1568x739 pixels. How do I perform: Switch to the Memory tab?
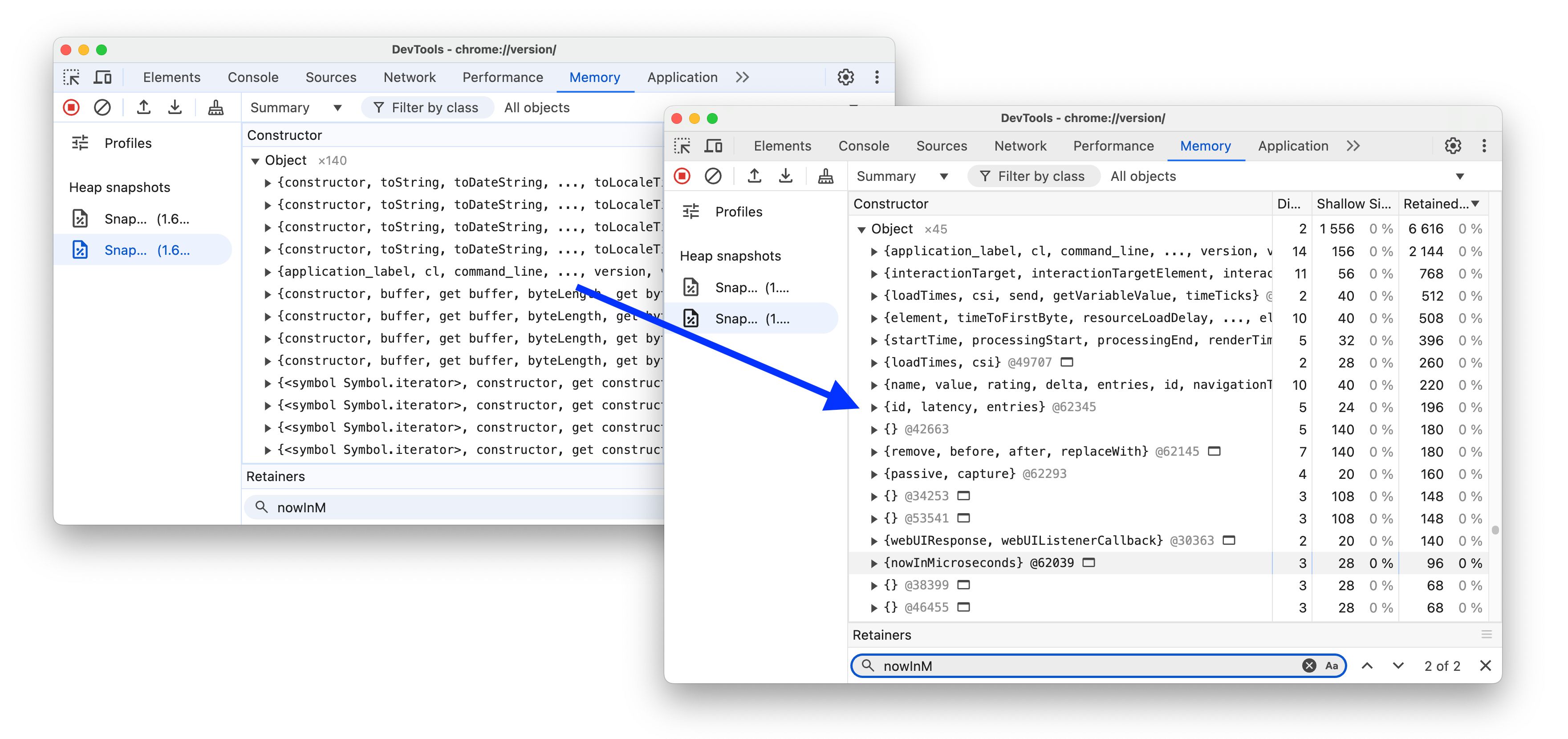(x=1202, y=146)
